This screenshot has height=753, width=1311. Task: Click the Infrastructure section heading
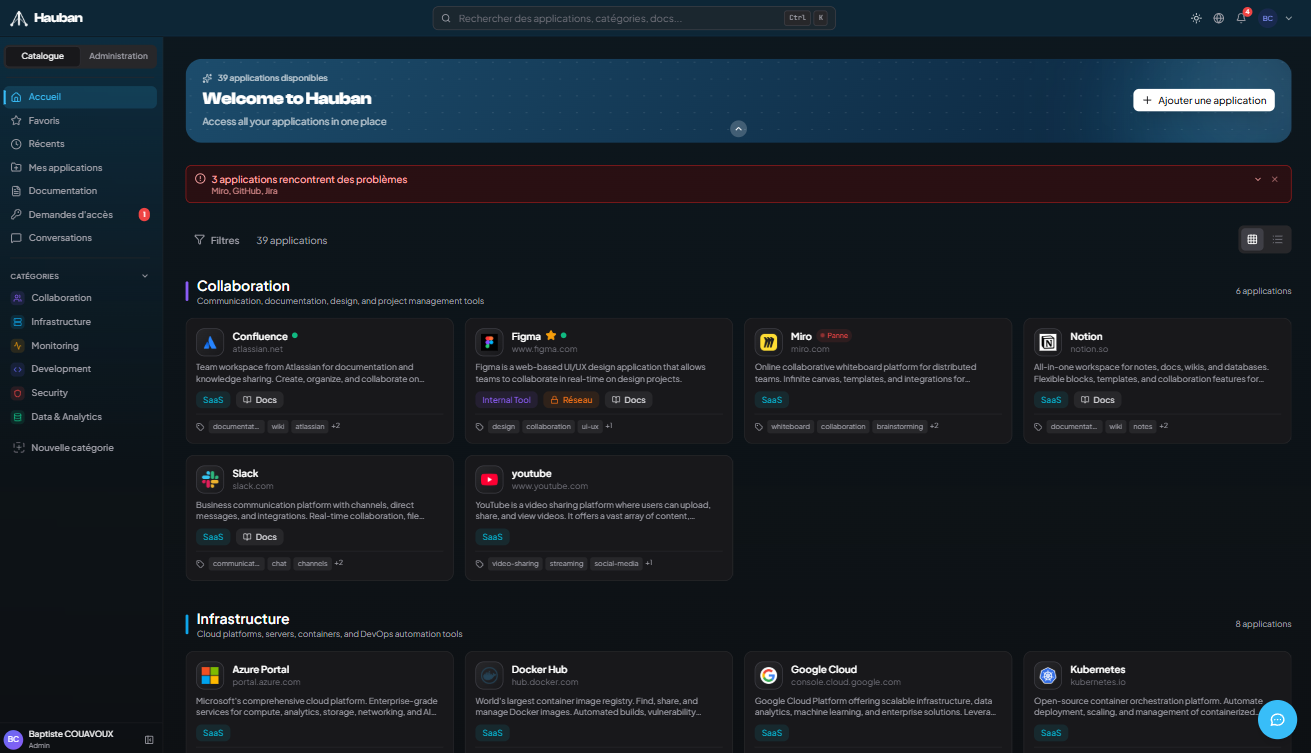243,619
